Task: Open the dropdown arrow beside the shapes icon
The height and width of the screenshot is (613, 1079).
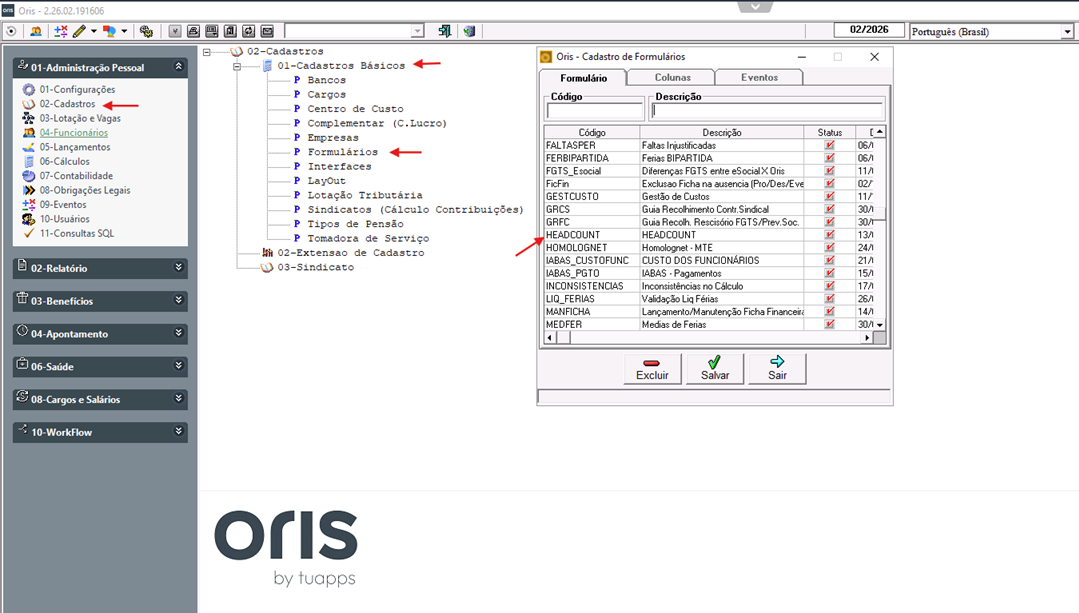Action: (x=124, y=31)
